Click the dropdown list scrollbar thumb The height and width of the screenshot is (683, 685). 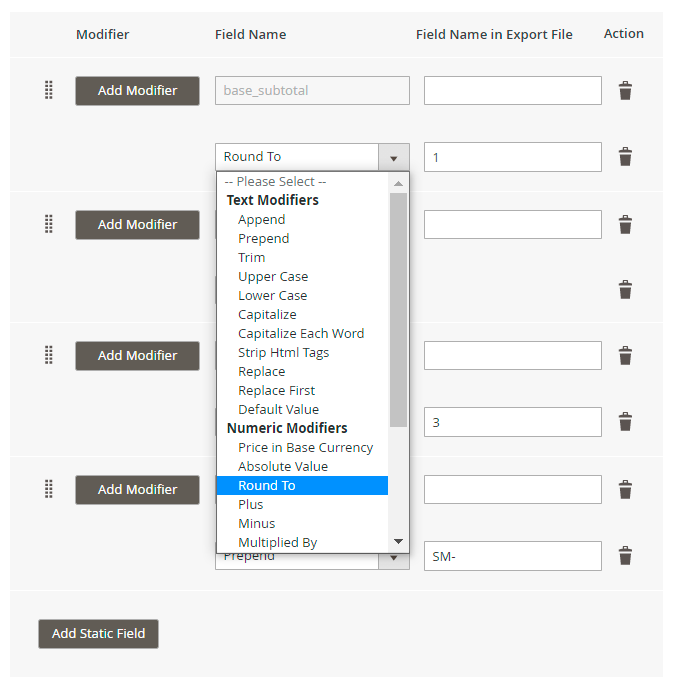(x=399, y=310)
